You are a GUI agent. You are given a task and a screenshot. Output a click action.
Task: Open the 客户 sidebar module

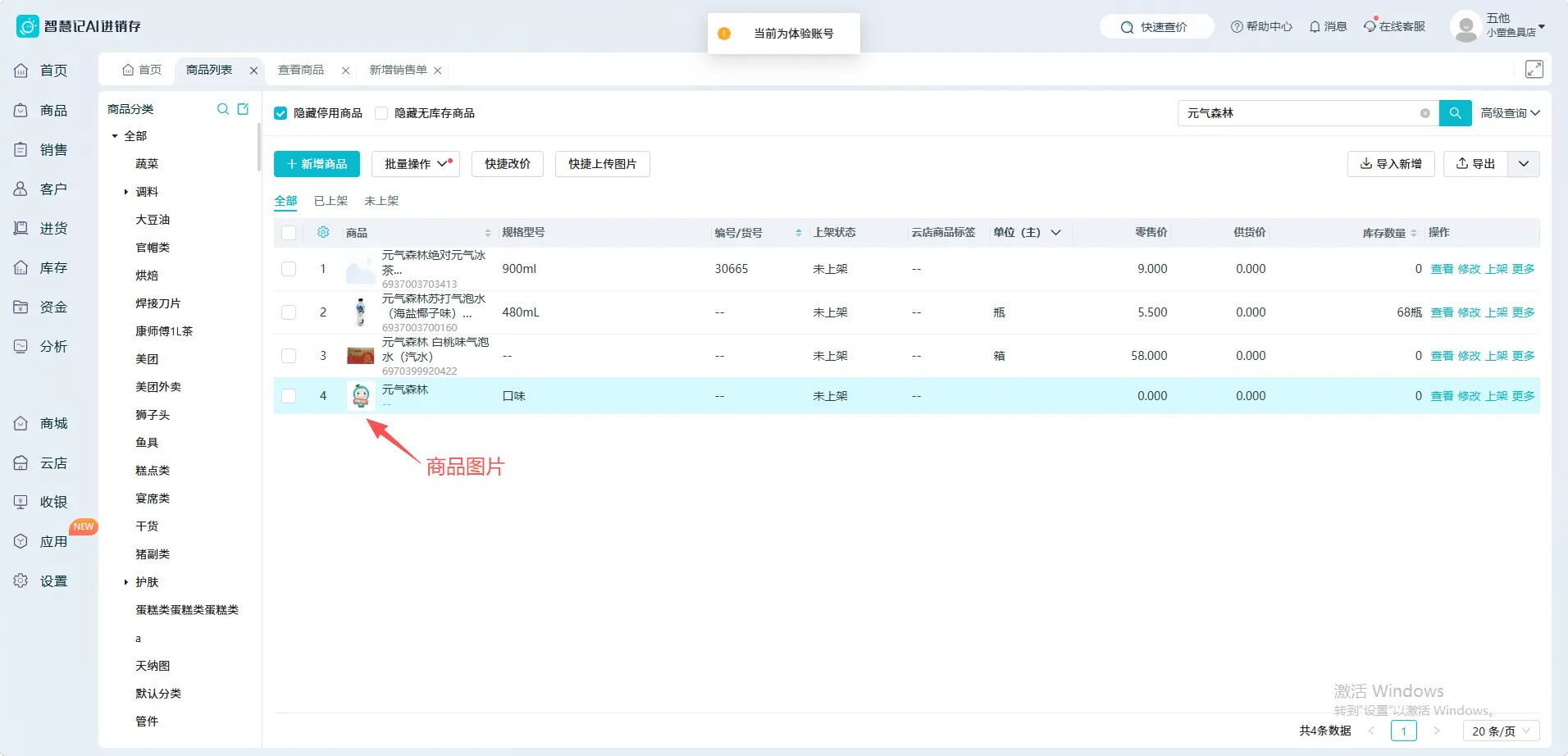click(41, 189)
